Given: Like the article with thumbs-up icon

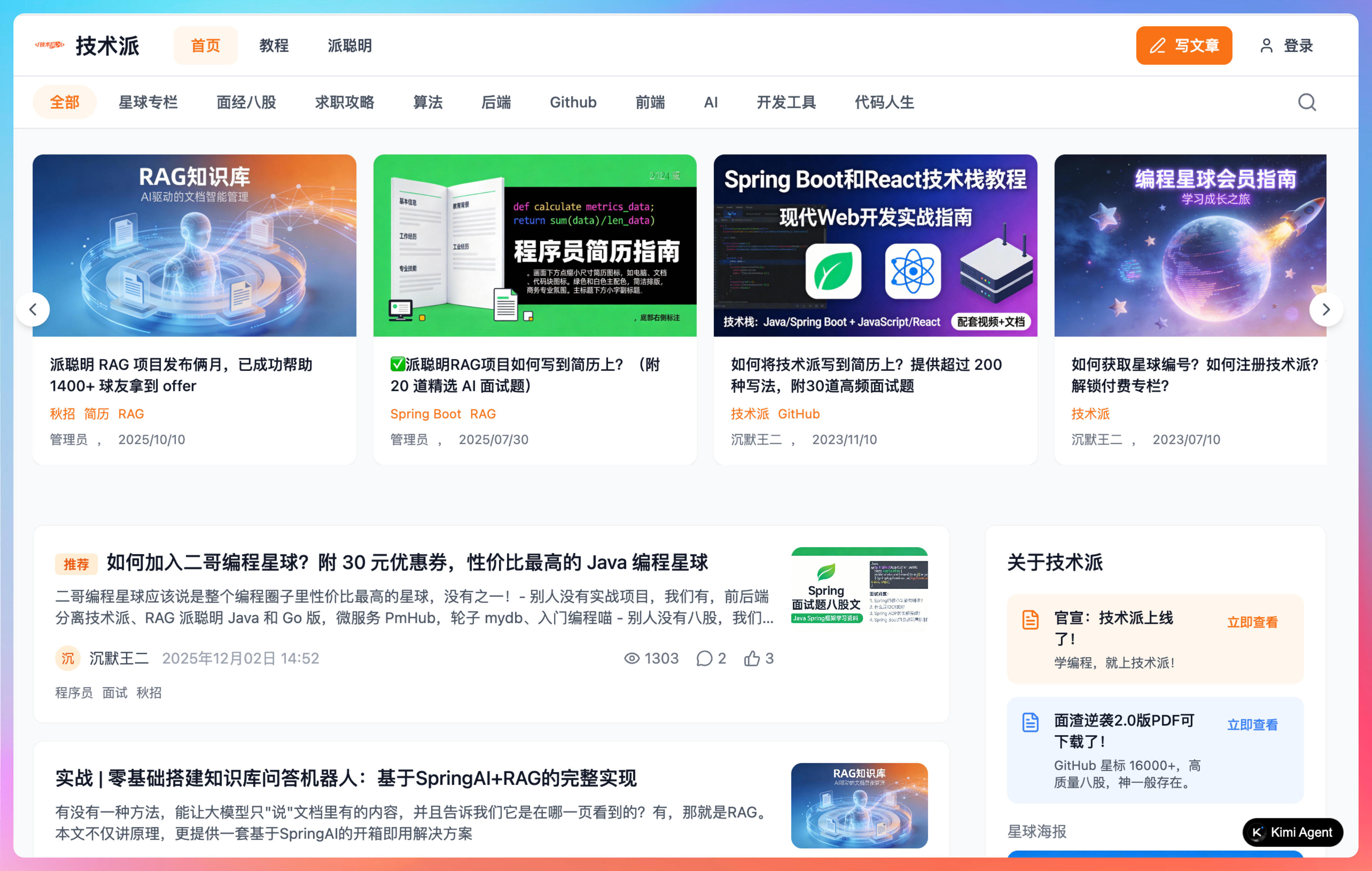Looking at the screenshot, I should click(752, 658).
